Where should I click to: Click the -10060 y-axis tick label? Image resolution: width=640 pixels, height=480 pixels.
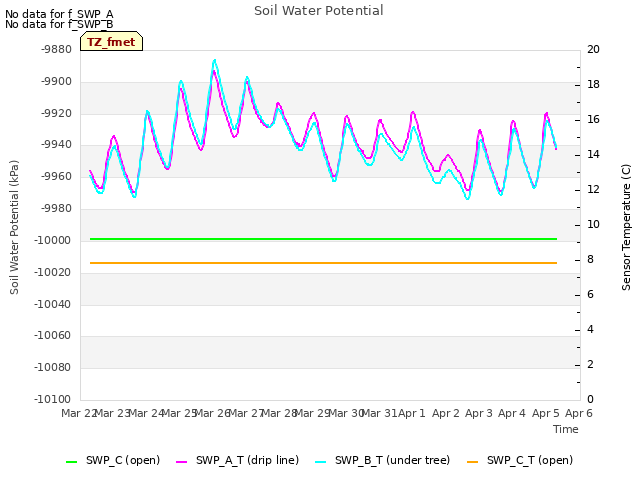(53, 336)
